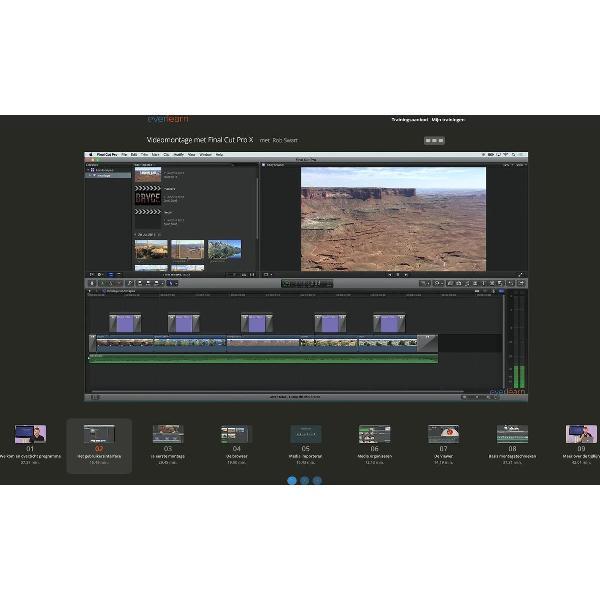
Task: Open the Help menu
Action: coord(219,155)
